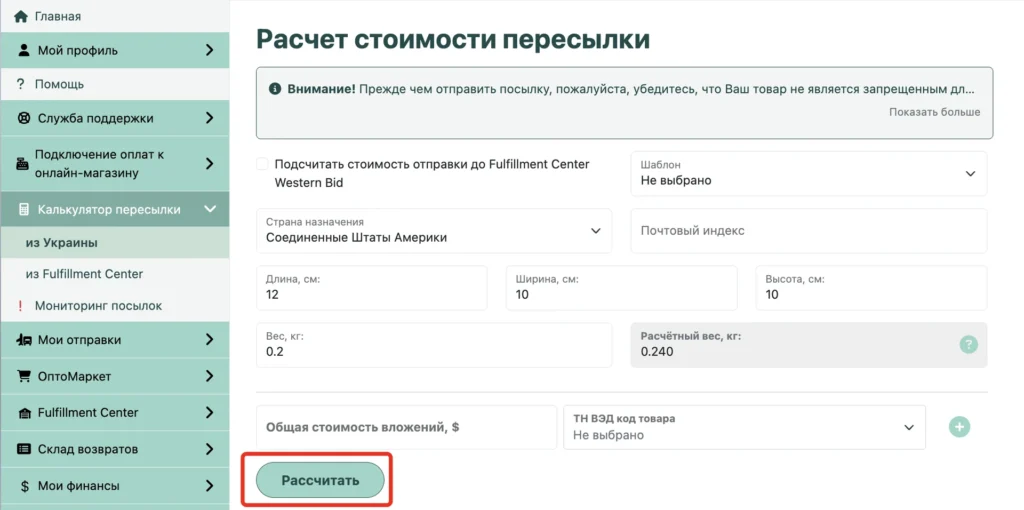Go to Главная in the sidebar
The width and height of the screenshot is (1024, 510).
[114, 16]
